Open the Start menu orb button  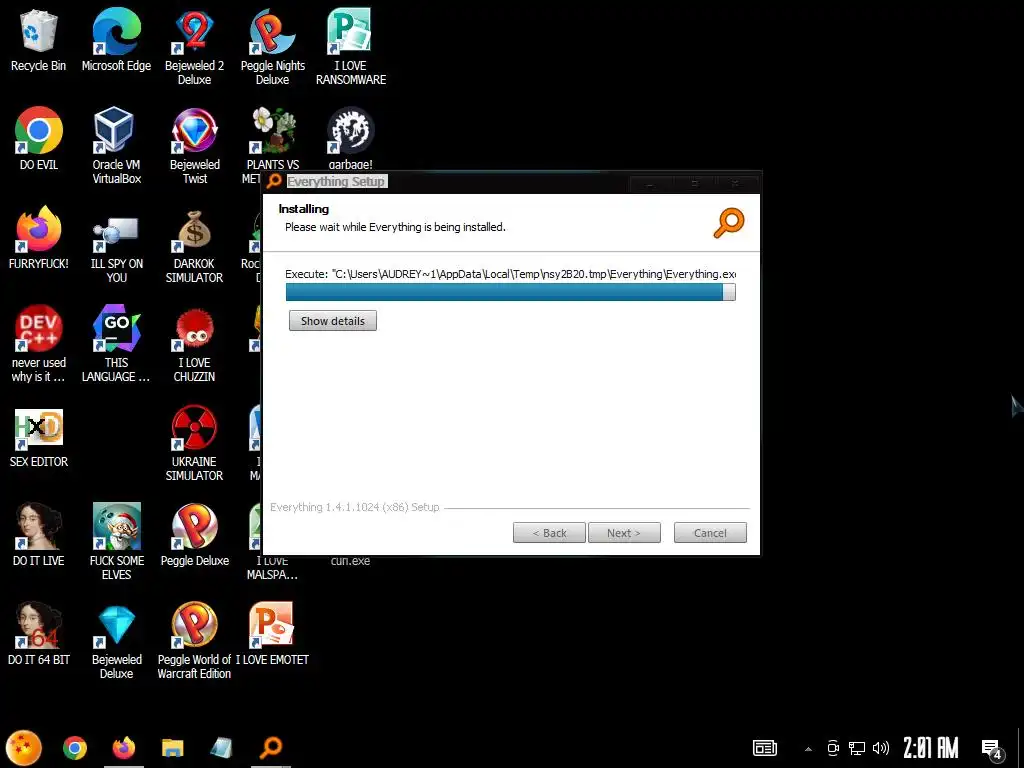[24, 748]
